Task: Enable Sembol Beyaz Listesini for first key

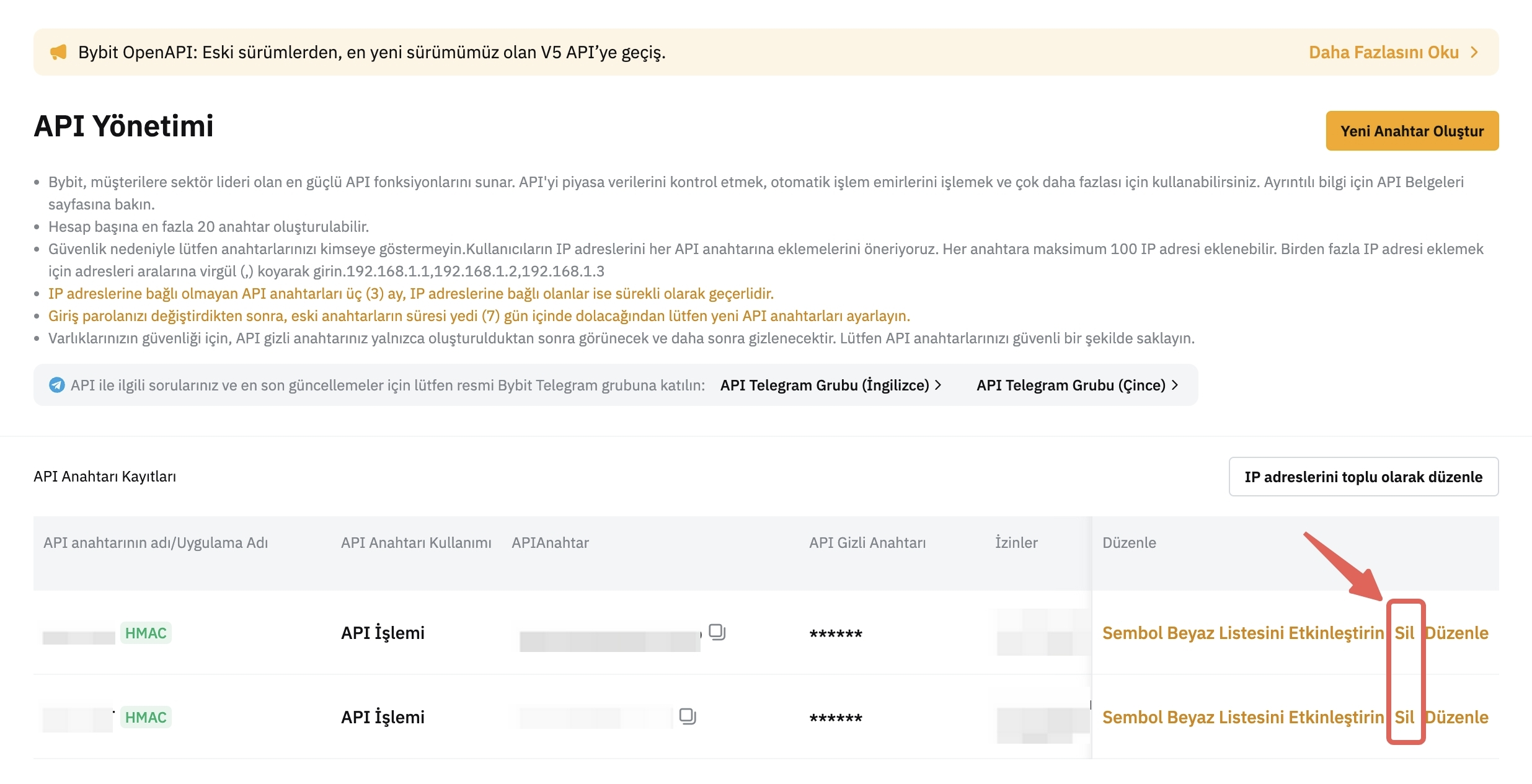Action: [x=1242, y=633]
